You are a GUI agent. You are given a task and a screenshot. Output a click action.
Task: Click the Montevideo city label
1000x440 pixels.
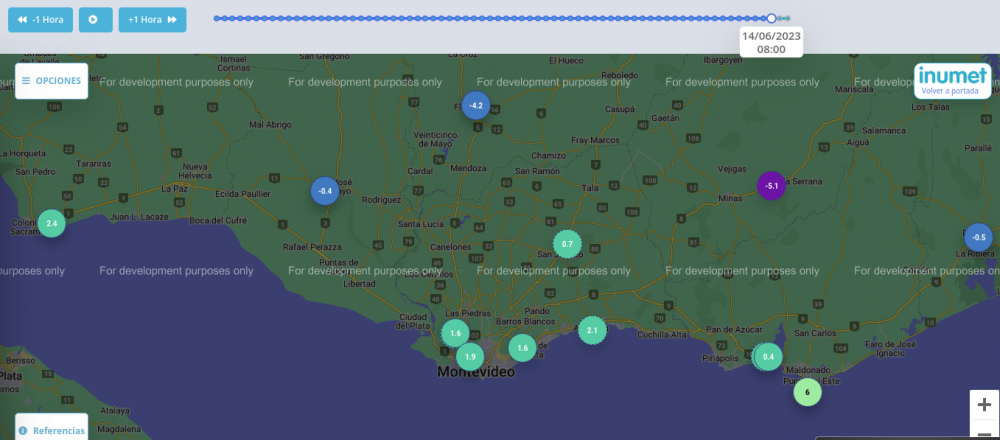476,372
